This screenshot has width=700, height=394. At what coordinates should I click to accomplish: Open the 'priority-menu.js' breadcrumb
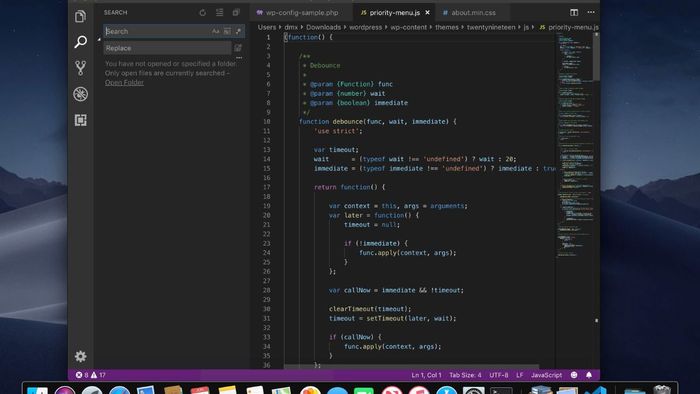(569, 27)
